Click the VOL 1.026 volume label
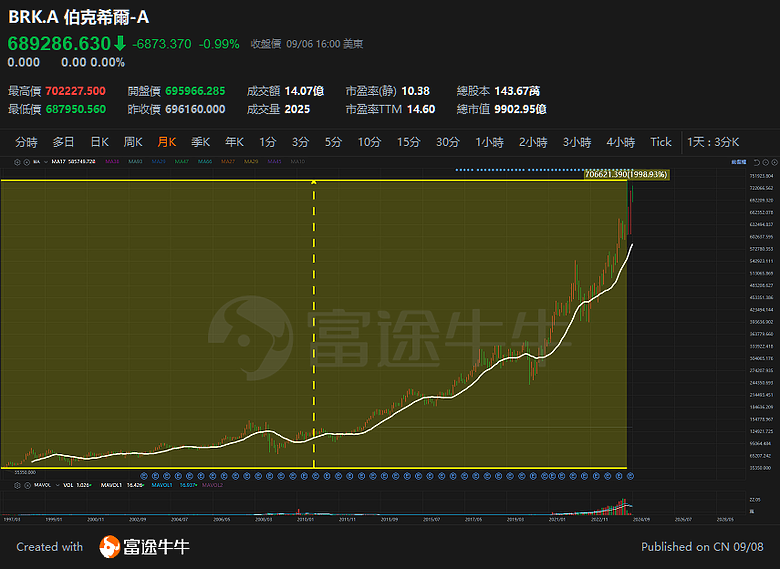 77,485
